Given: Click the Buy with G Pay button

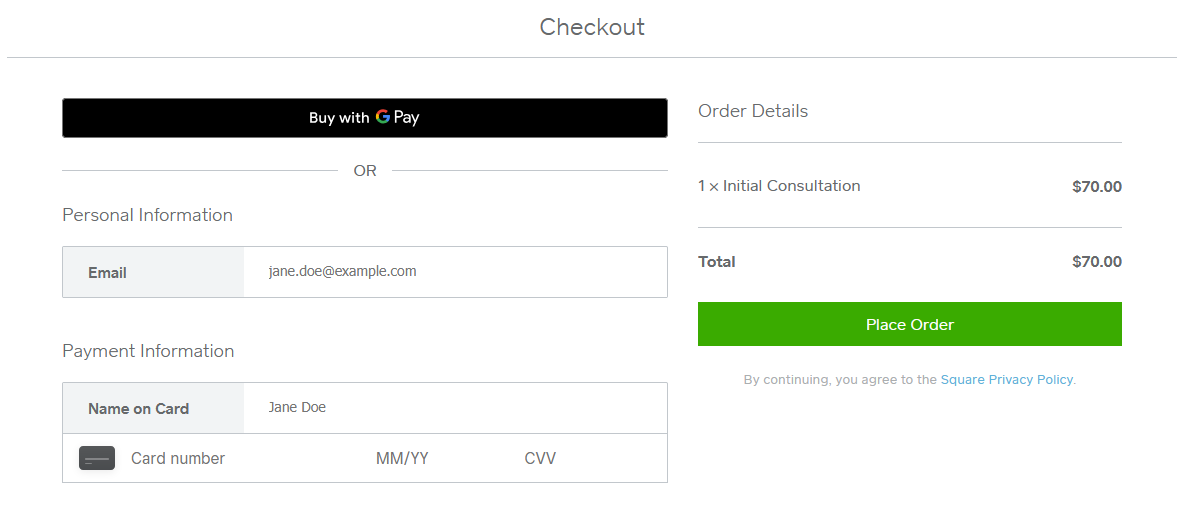Looking at the screenshot, I should (x=364, y=118).
